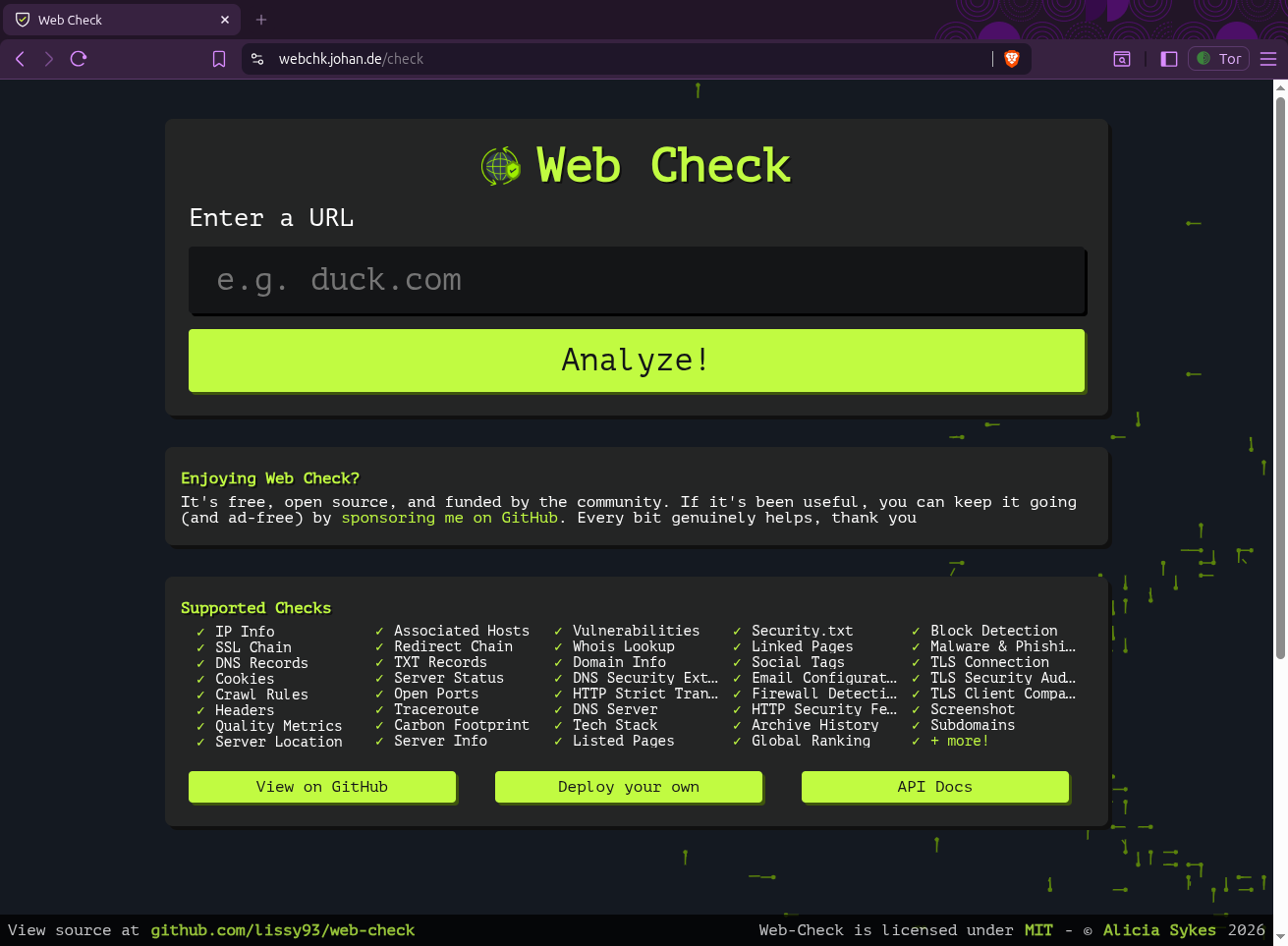This screenshot has height=946, width=1288.
Task: Click the Vulnerabilities check entry
Action: click(x=637, y=631)
